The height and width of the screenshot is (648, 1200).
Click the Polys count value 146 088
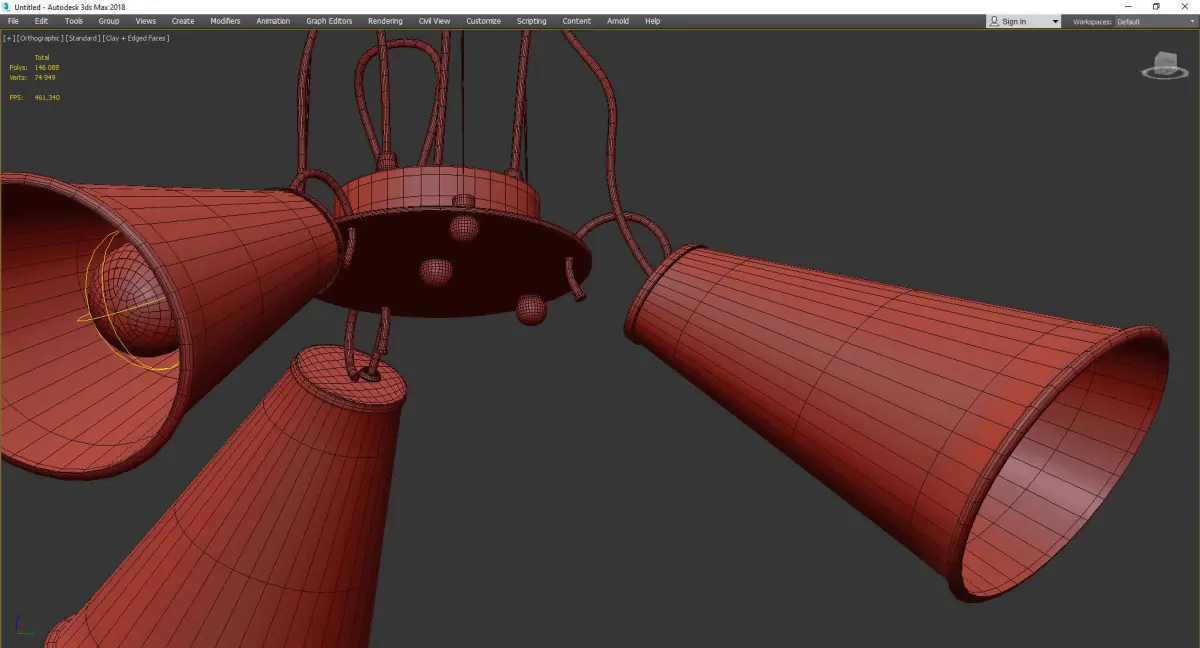[47, 67]
